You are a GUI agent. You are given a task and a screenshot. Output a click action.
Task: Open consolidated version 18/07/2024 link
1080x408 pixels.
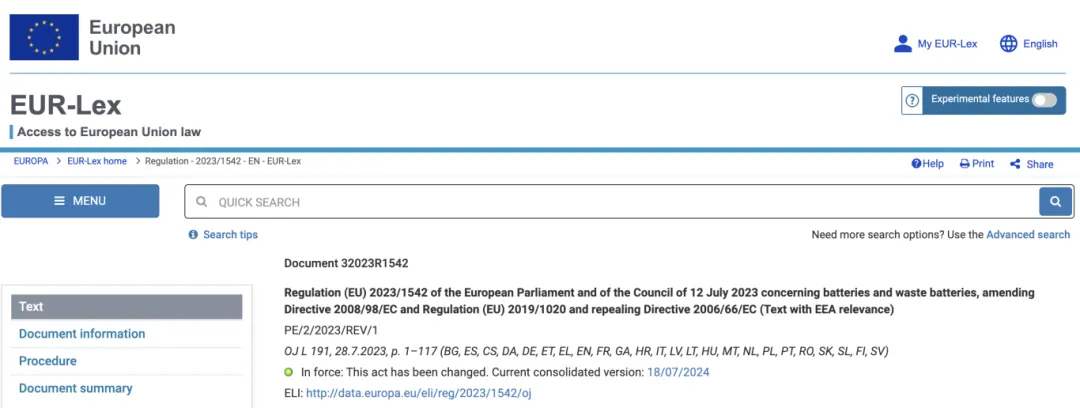click(678, 372)
